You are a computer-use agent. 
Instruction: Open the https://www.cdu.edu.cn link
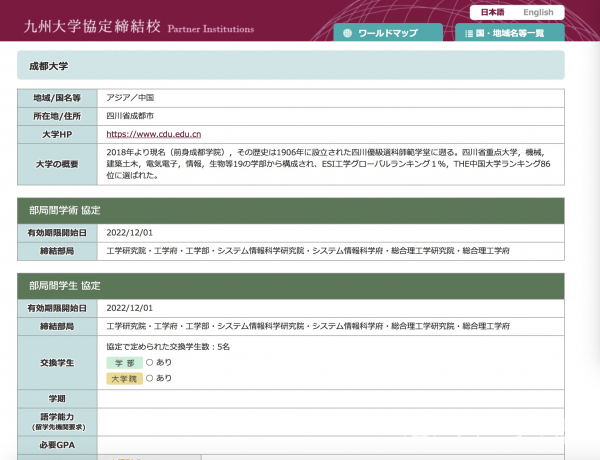[x=153, y=134]
